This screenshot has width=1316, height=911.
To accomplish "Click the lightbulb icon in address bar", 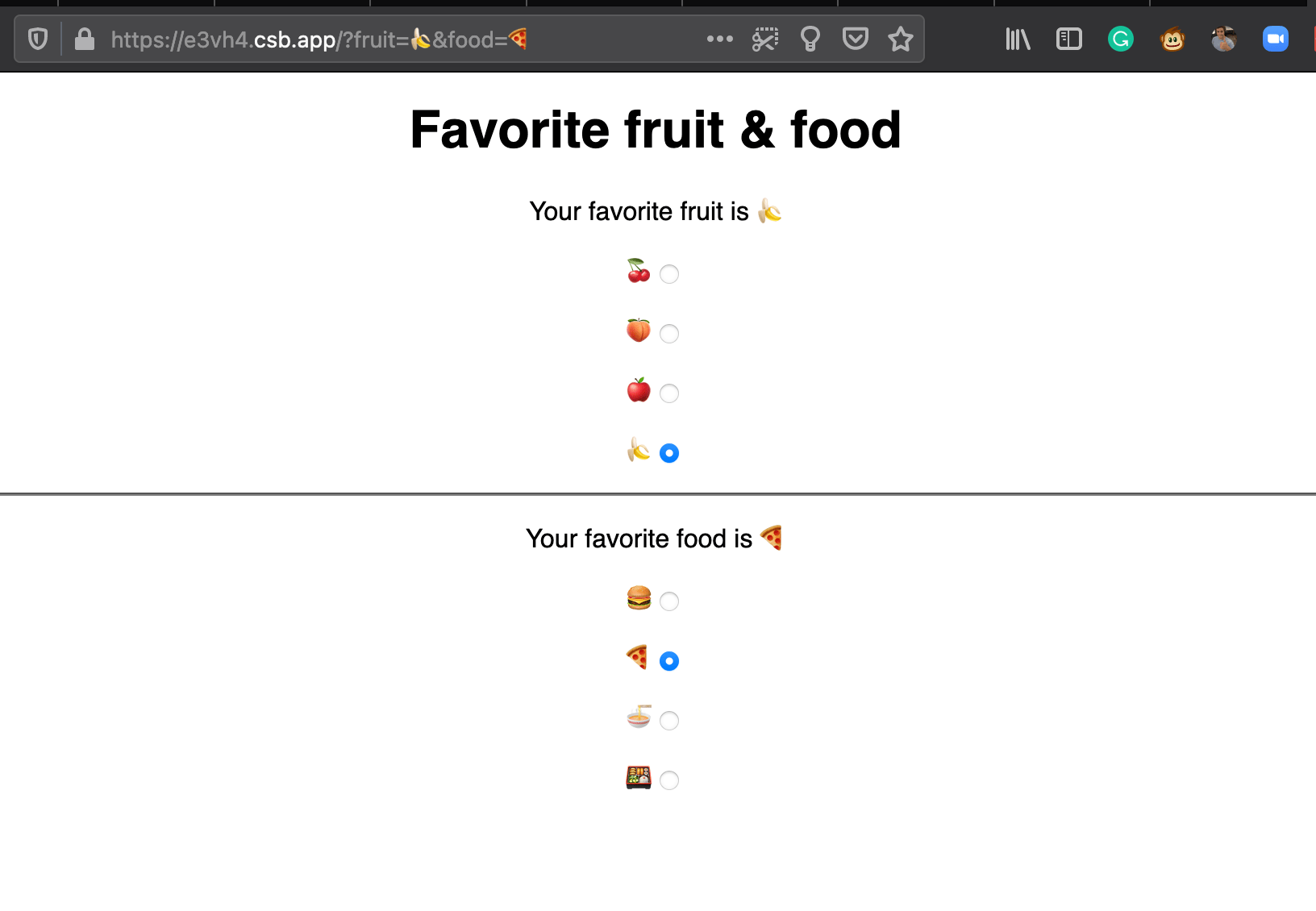I will (x=810, y=39).
